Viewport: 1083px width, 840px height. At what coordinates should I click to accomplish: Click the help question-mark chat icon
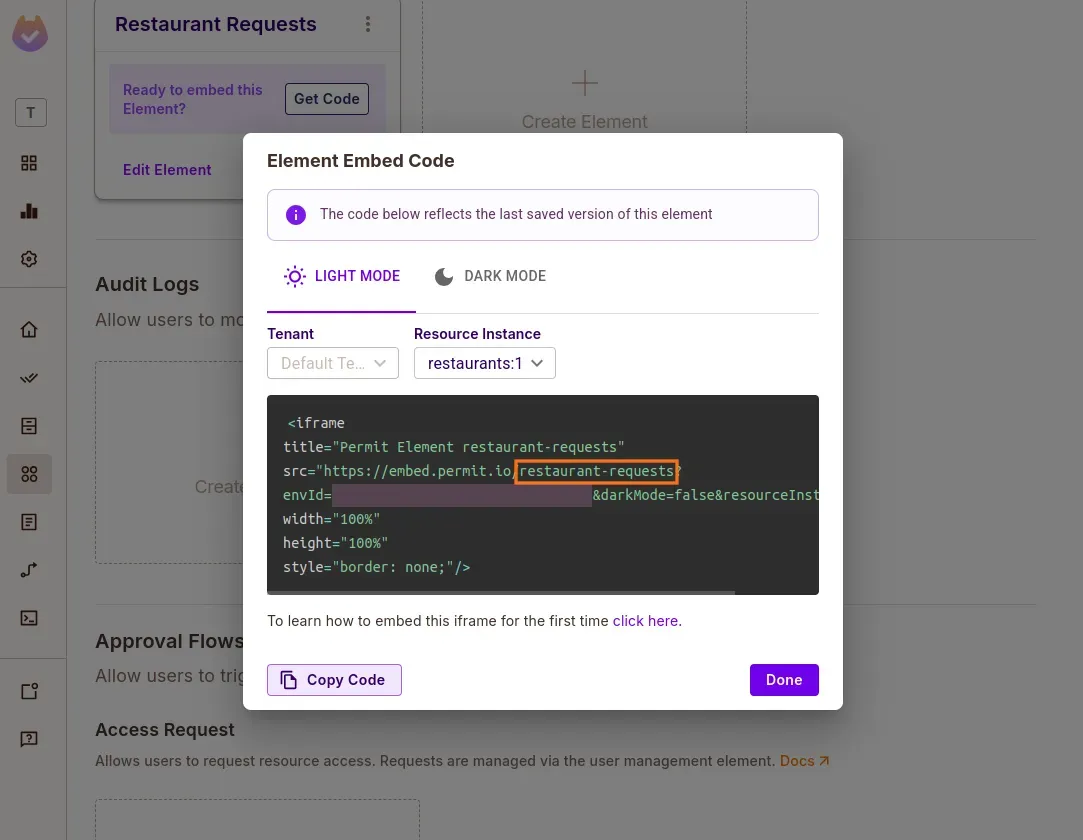(x=29, y=739)
